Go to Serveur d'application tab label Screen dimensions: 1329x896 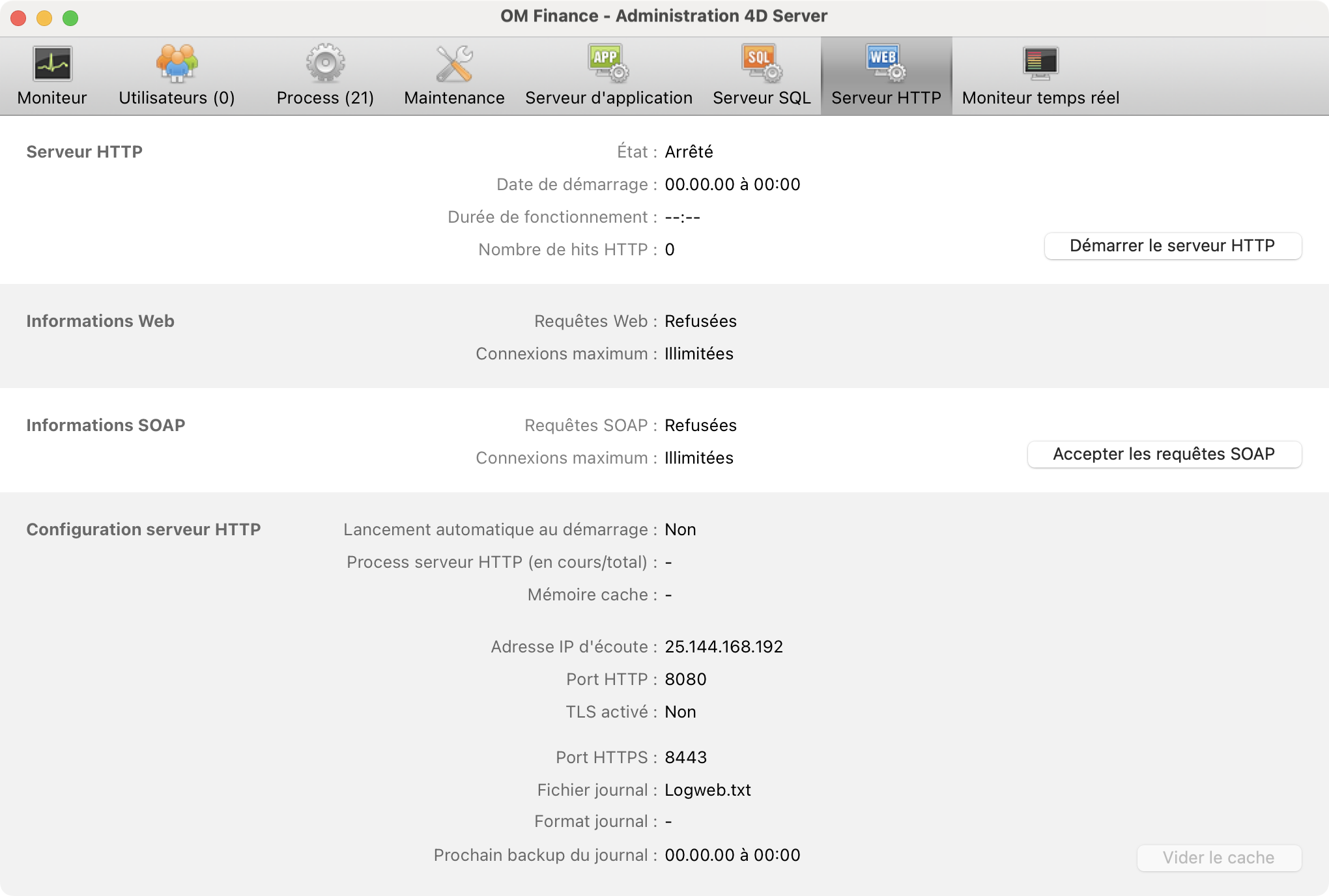(x=608, y=98)
